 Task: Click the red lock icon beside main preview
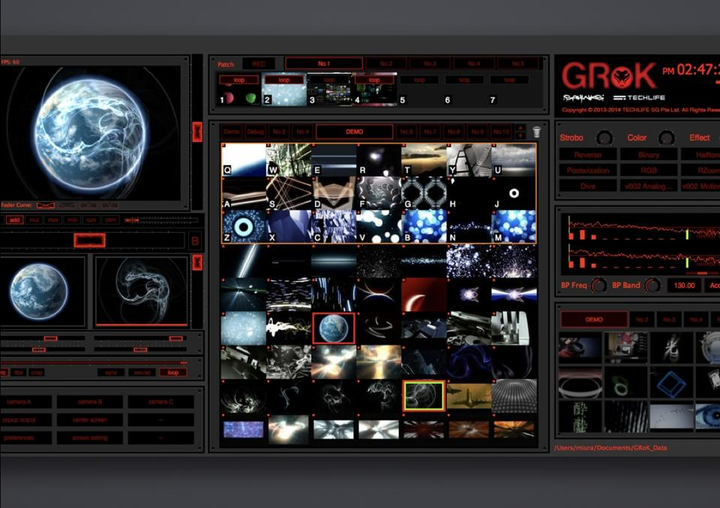click(197, 132)
